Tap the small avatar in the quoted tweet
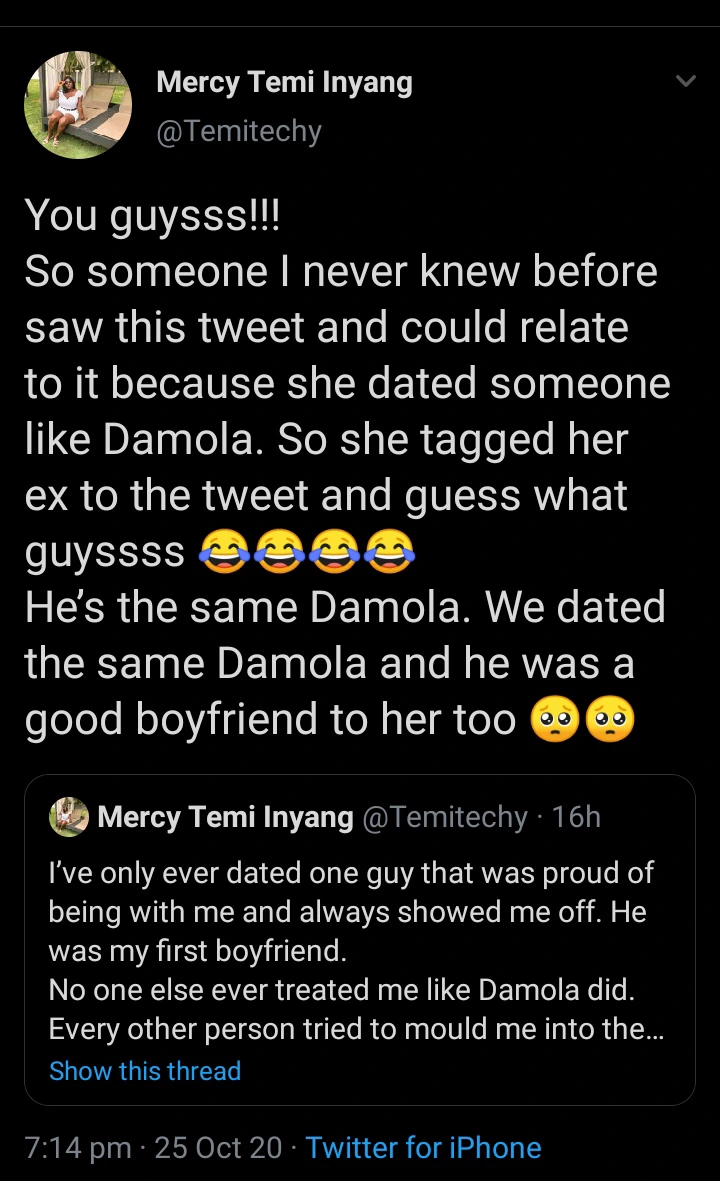 point(69,817)
